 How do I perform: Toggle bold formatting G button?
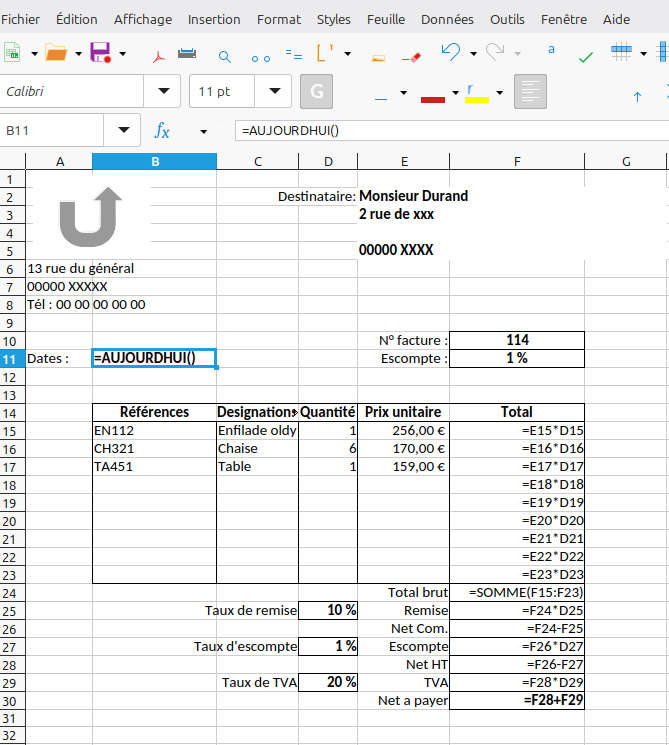point(316,91)
